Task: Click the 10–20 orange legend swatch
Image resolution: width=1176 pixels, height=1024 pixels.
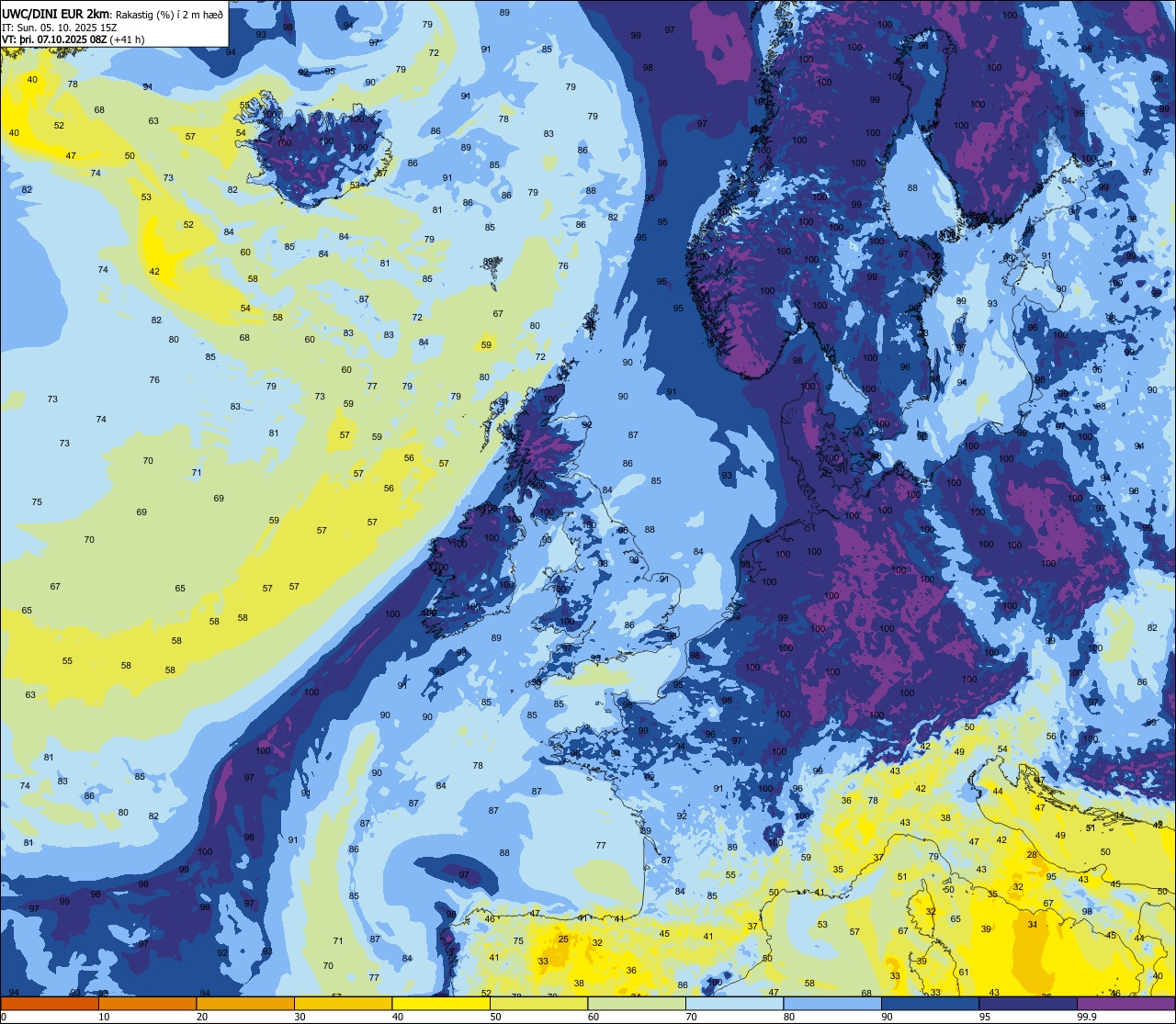Action: [147, 1004]
